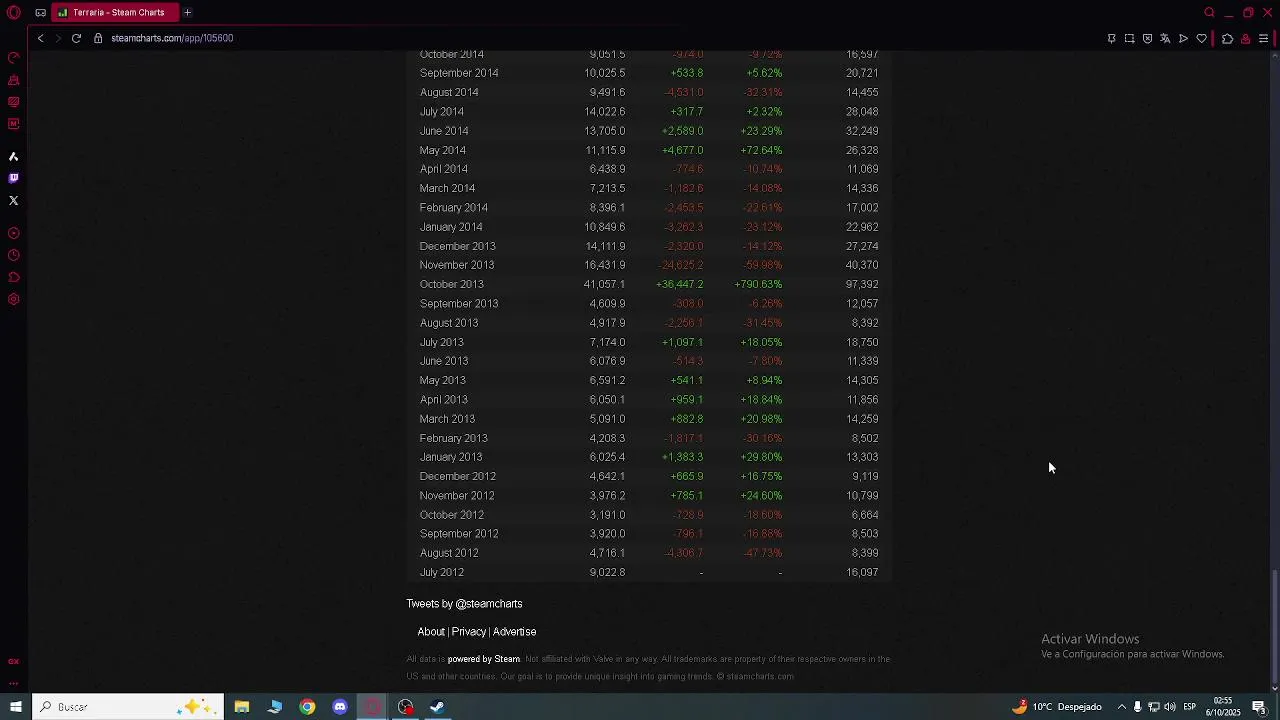1280x720 pixels.
Task: Open the Opera GX main menu logo
Action: [14, 13]
